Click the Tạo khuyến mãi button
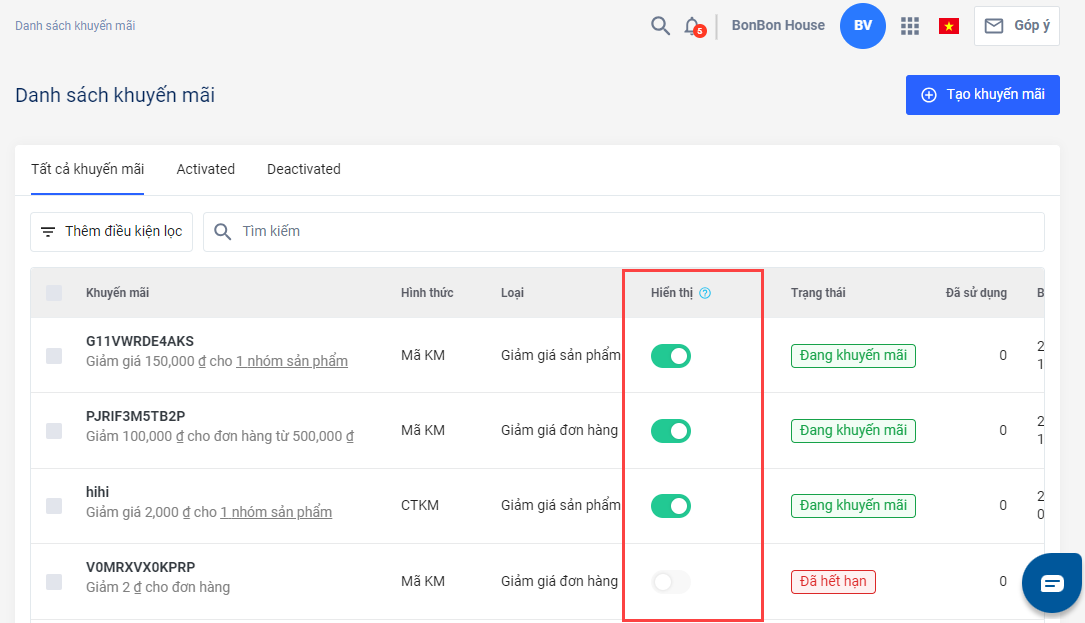This screenshot has width=1085, height=623. 982,95
